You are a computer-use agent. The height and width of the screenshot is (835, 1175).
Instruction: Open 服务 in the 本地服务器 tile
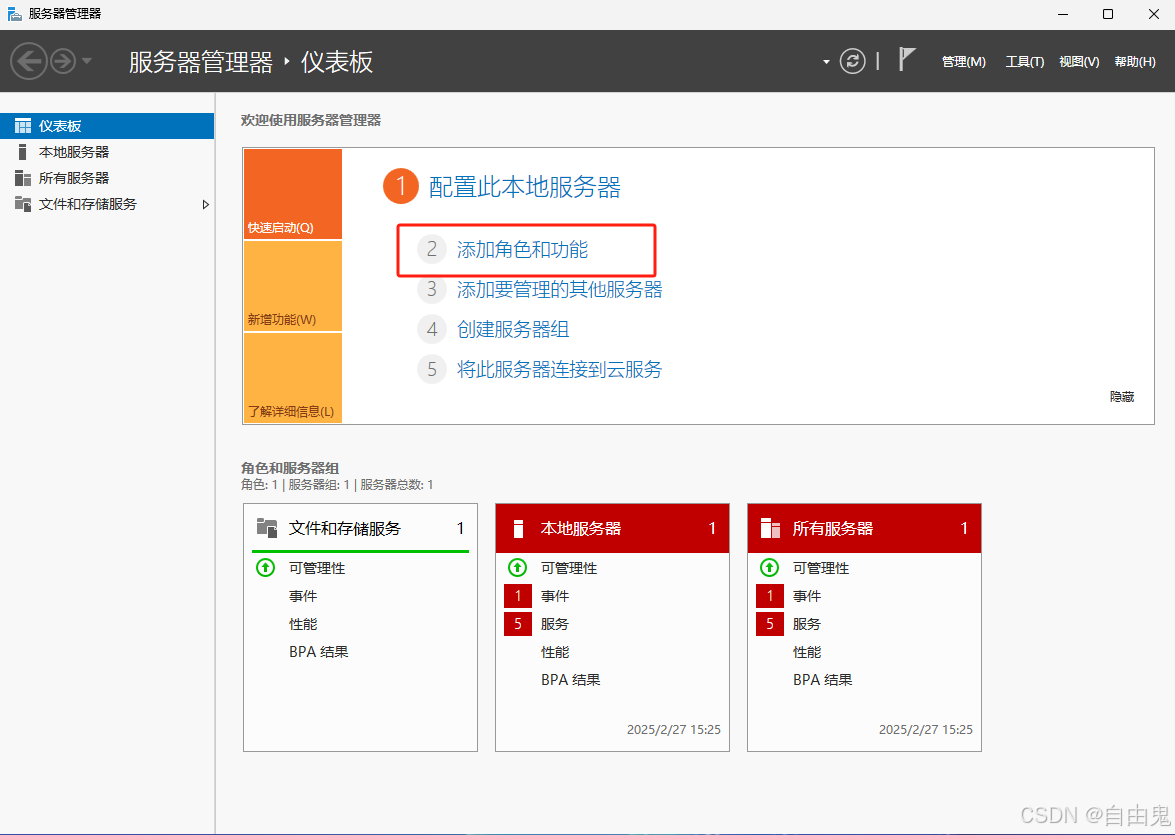click(x=555, y=624)
